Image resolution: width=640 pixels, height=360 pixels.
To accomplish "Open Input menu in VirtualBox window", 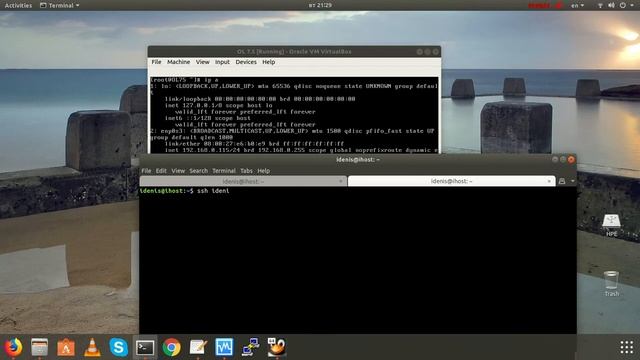I will click(222, 62).
